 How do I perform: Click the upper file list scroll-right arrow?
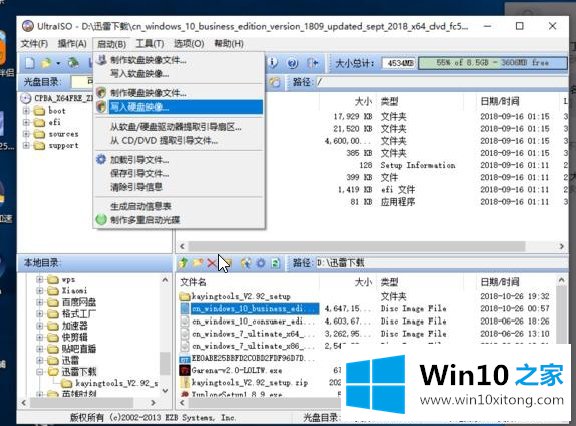[561, 246]
